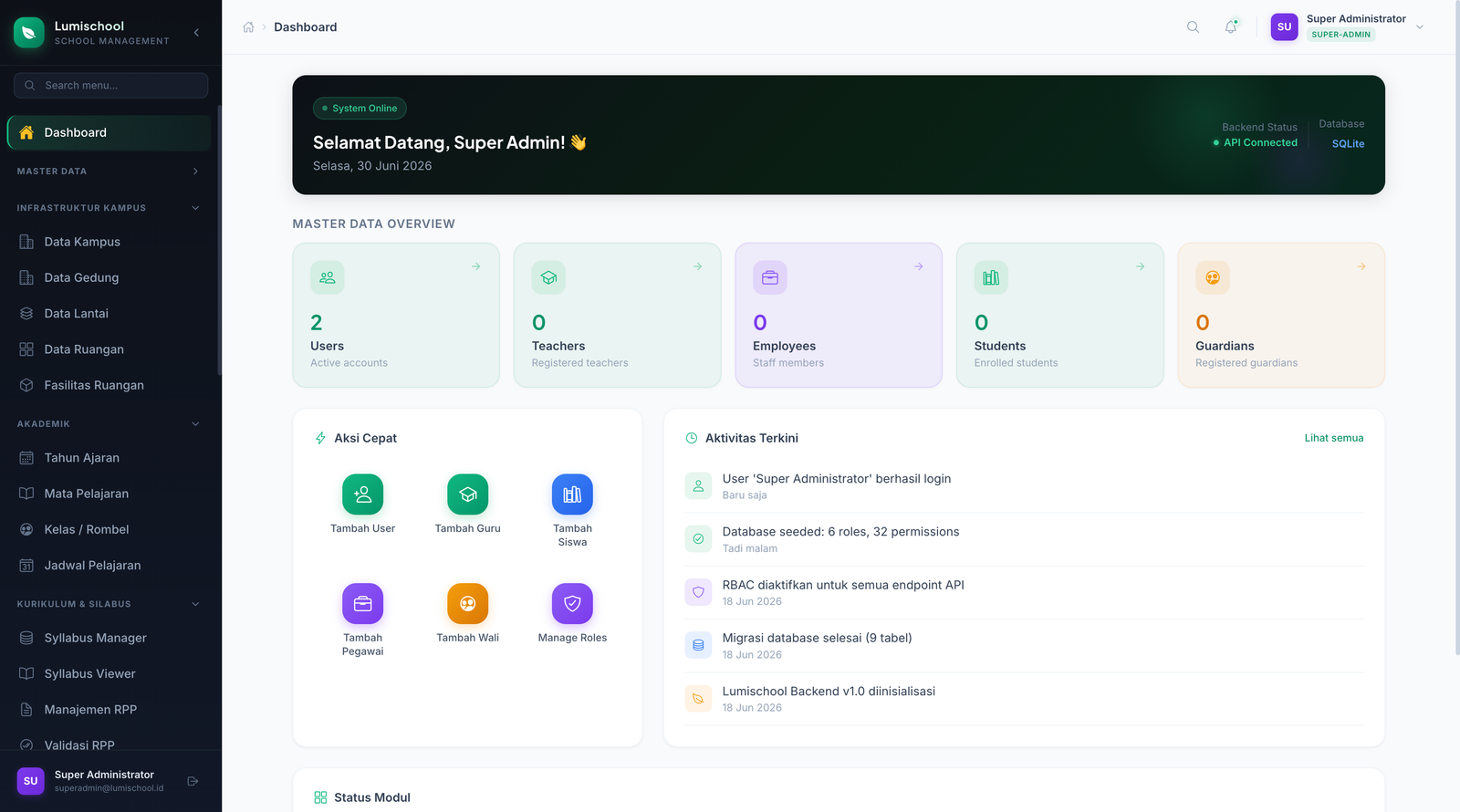The width and height of the screenshot is (1460, 812).
Task: Open Guardians card via its arrow
Action: pyautogui.click(x=1361, y=266)
